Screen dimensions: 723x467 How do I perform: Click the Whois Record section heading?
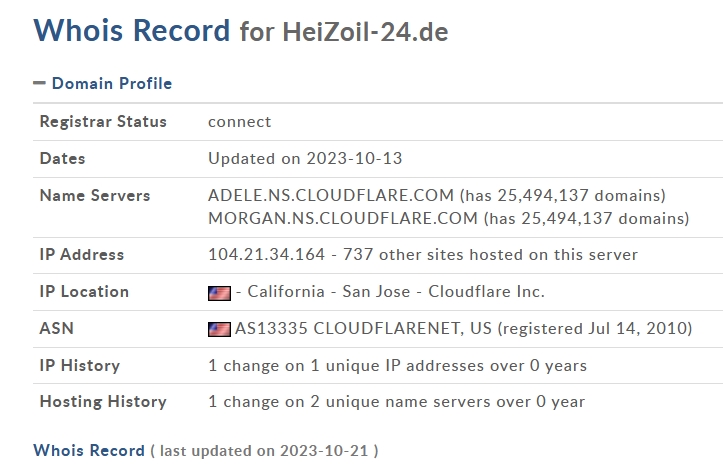(89, 450)
